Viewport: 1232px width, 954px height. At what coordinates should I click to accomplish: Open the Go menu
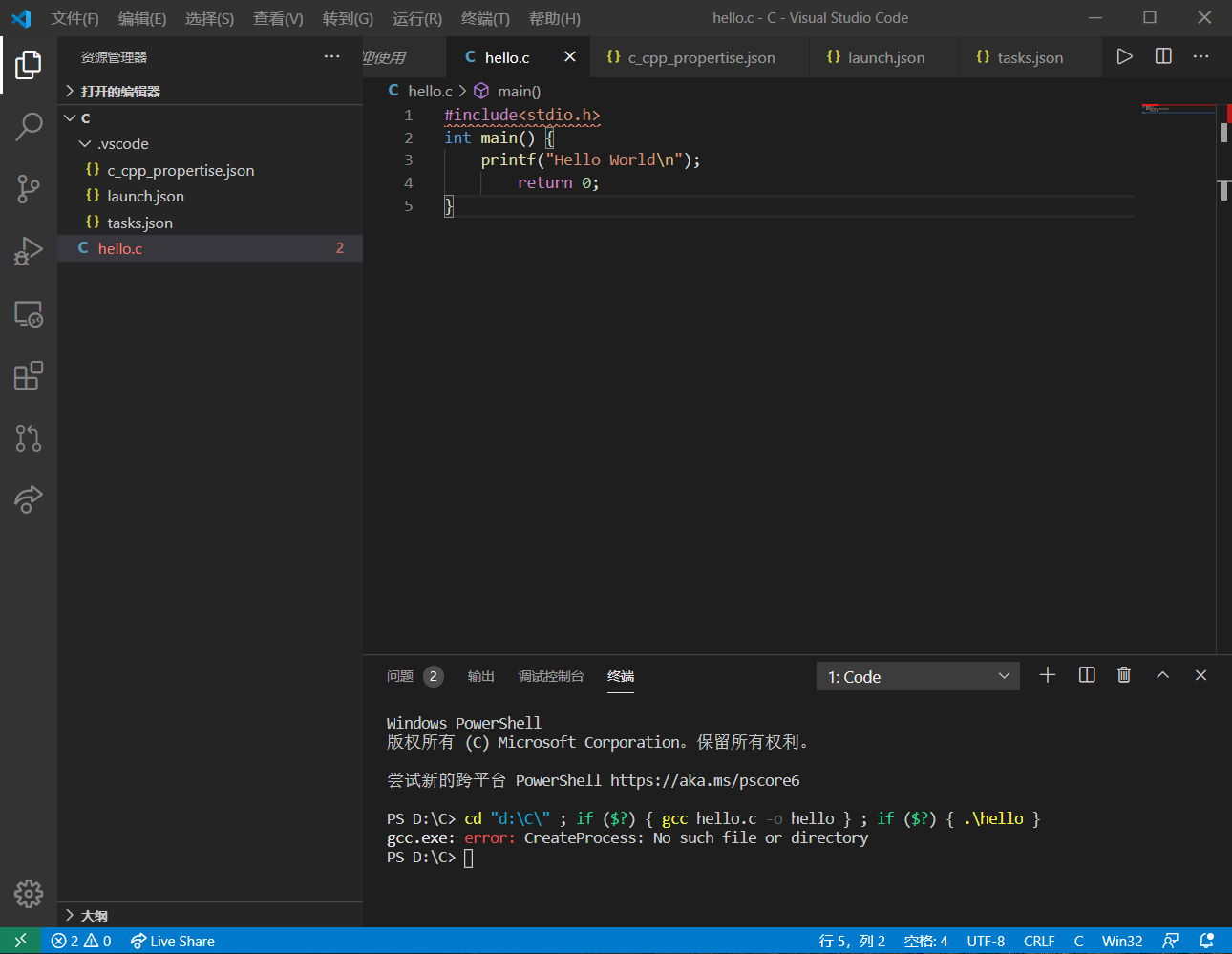(348, 18)
